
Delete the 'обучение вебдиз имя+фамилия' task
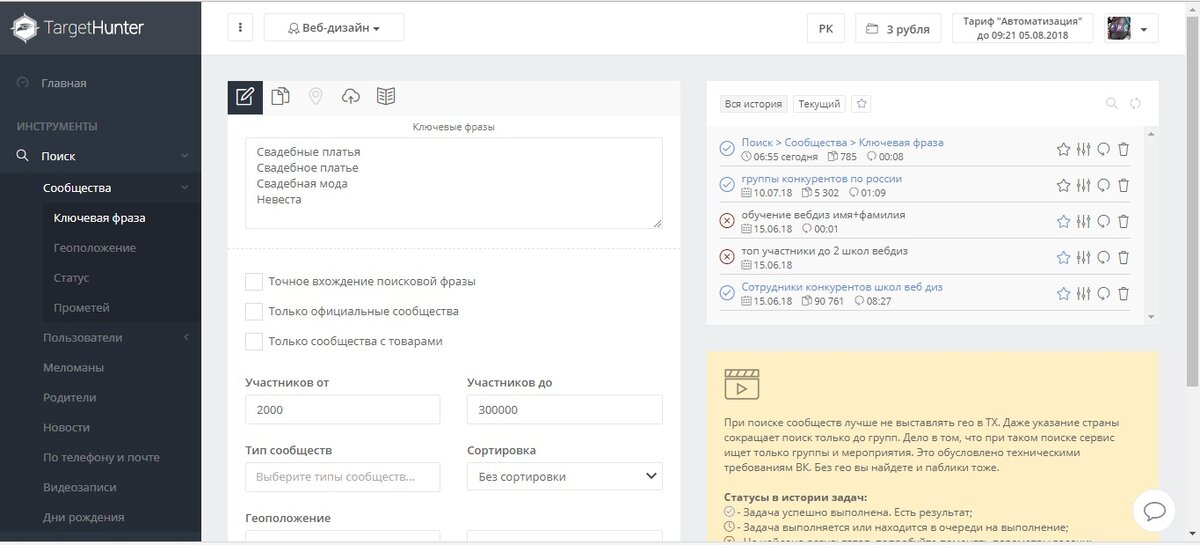coord(1124,221)
